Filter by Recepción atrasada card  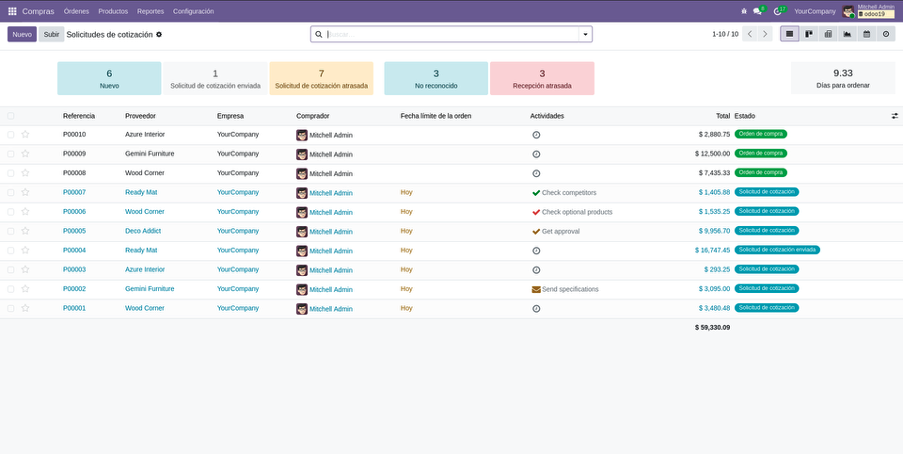click(x=542, y=78)
